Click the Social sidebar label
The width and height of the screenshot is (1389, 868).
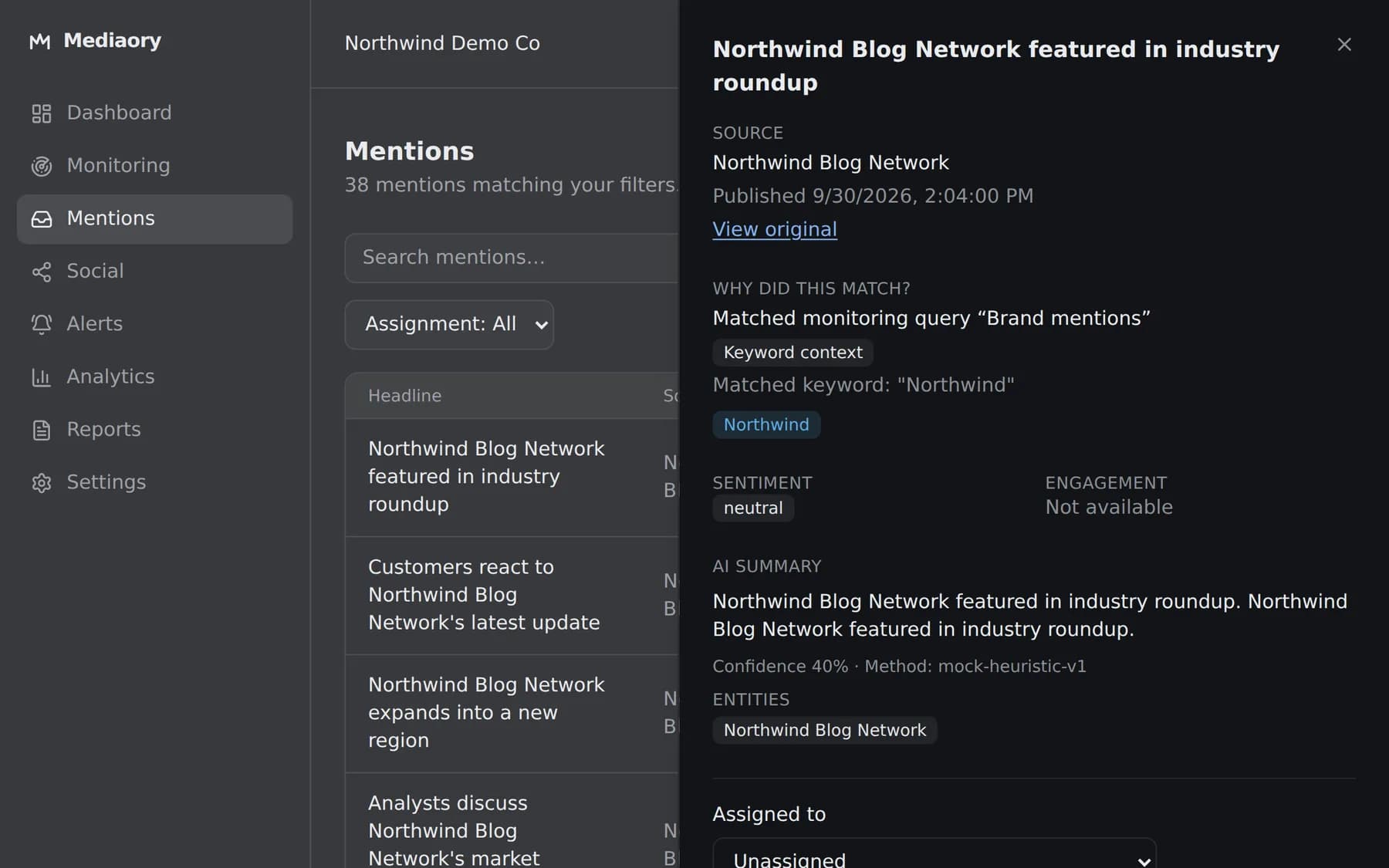95,272
